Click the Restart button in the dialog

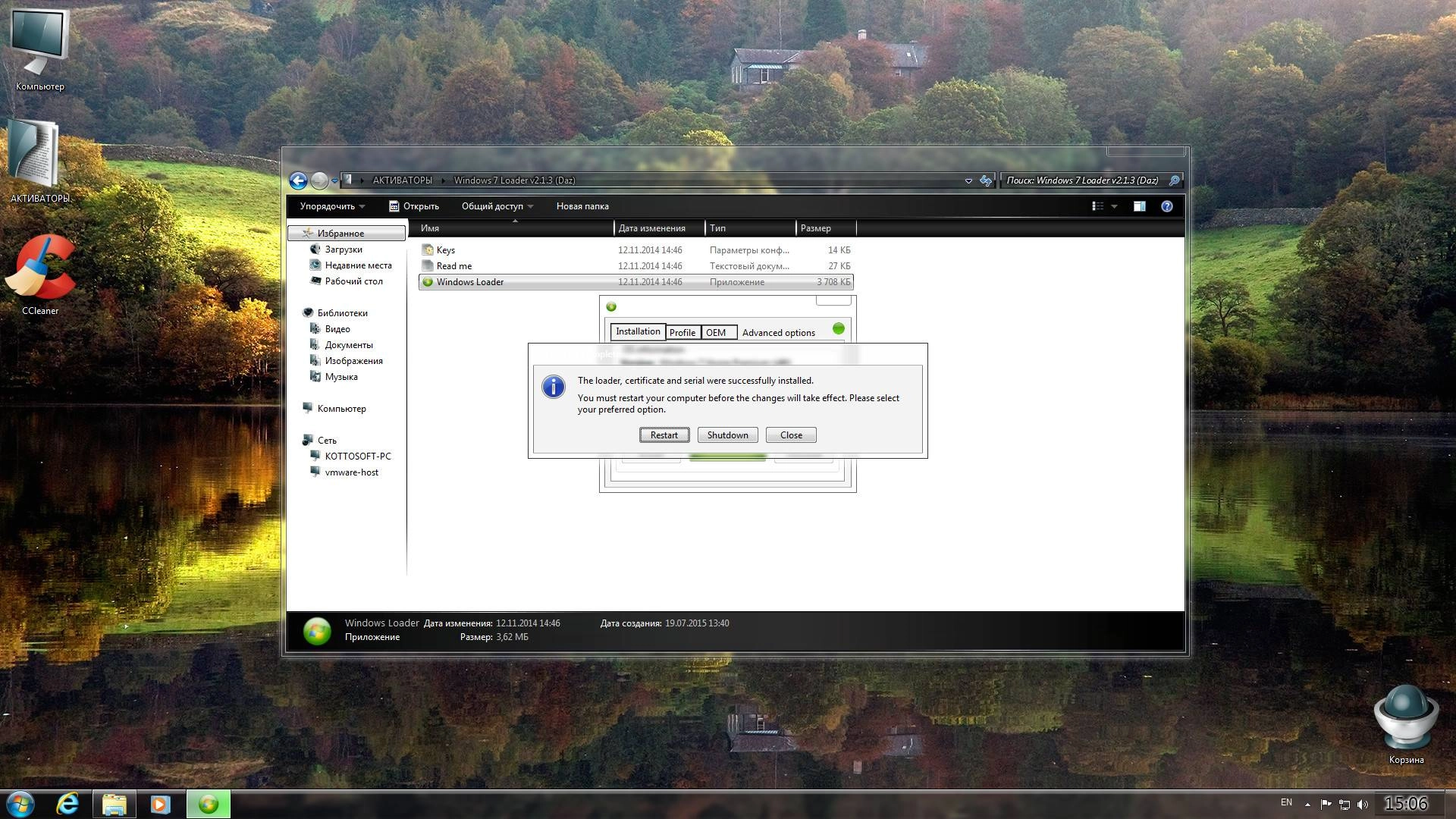[x=664, y=435]
